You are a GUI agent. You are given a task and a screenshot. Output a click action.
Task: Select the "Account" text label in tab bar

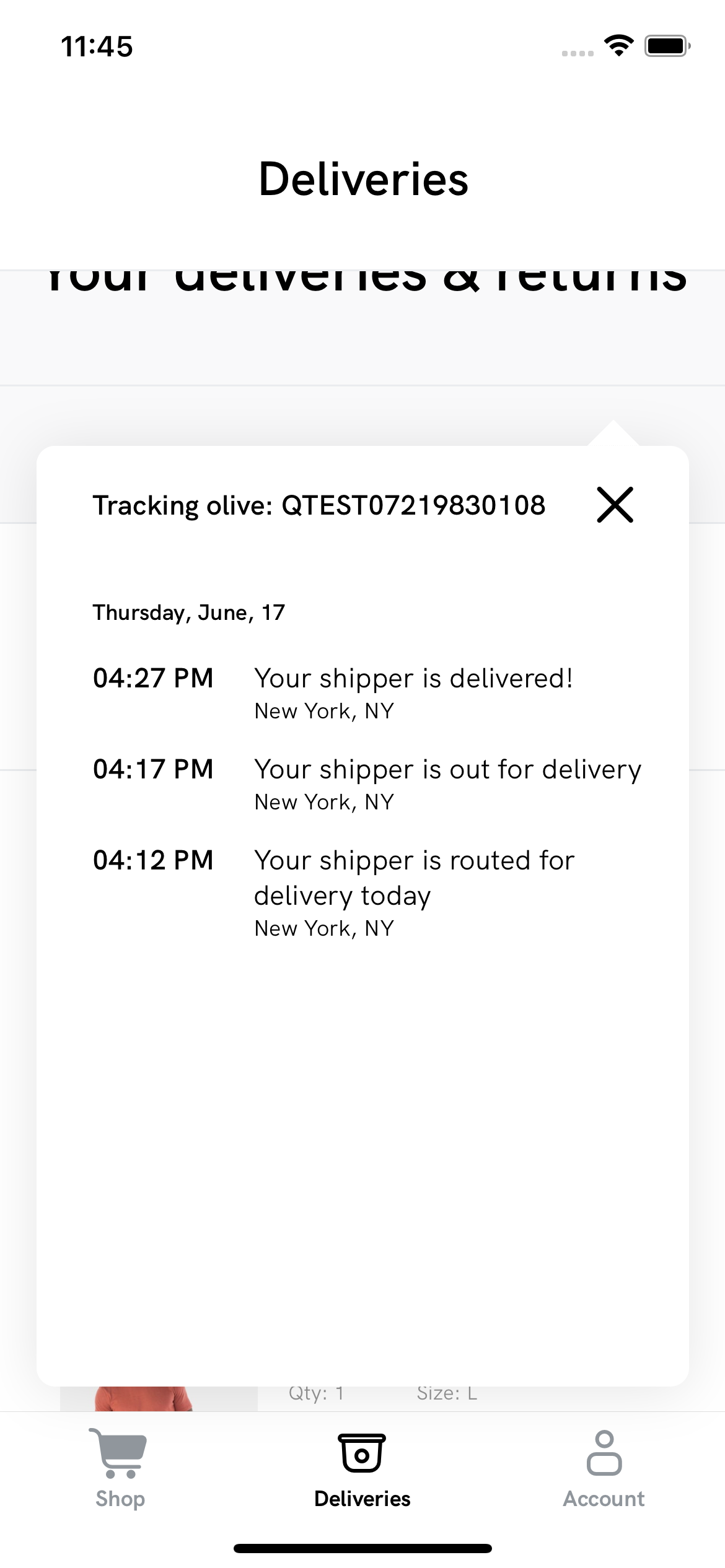(604, 1499)
